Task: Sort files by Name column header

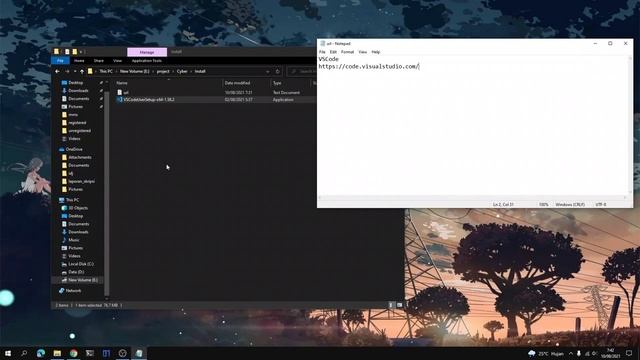Action: coord(122,83)
